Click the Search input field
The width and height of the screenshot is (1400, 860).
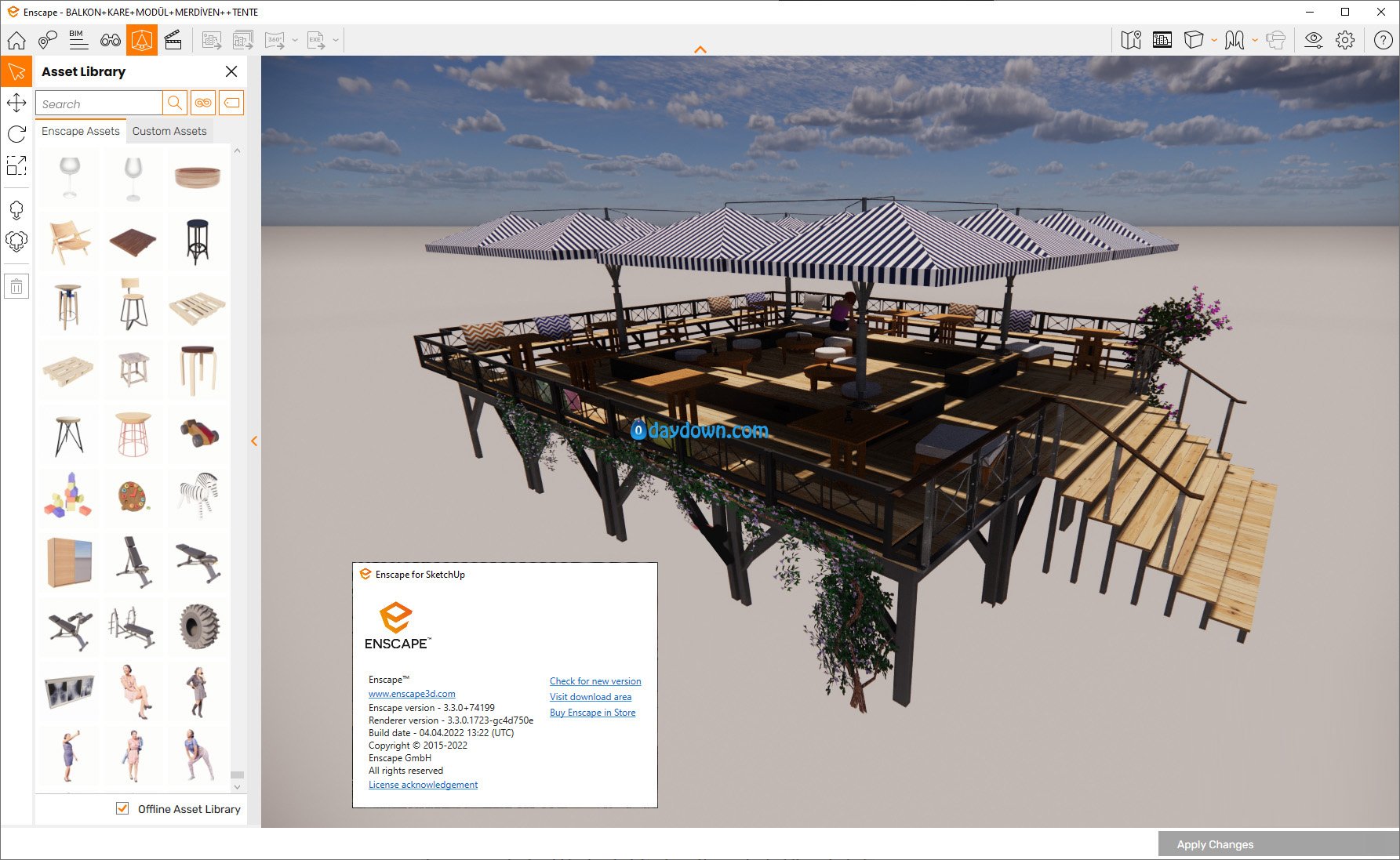[99, 103]
